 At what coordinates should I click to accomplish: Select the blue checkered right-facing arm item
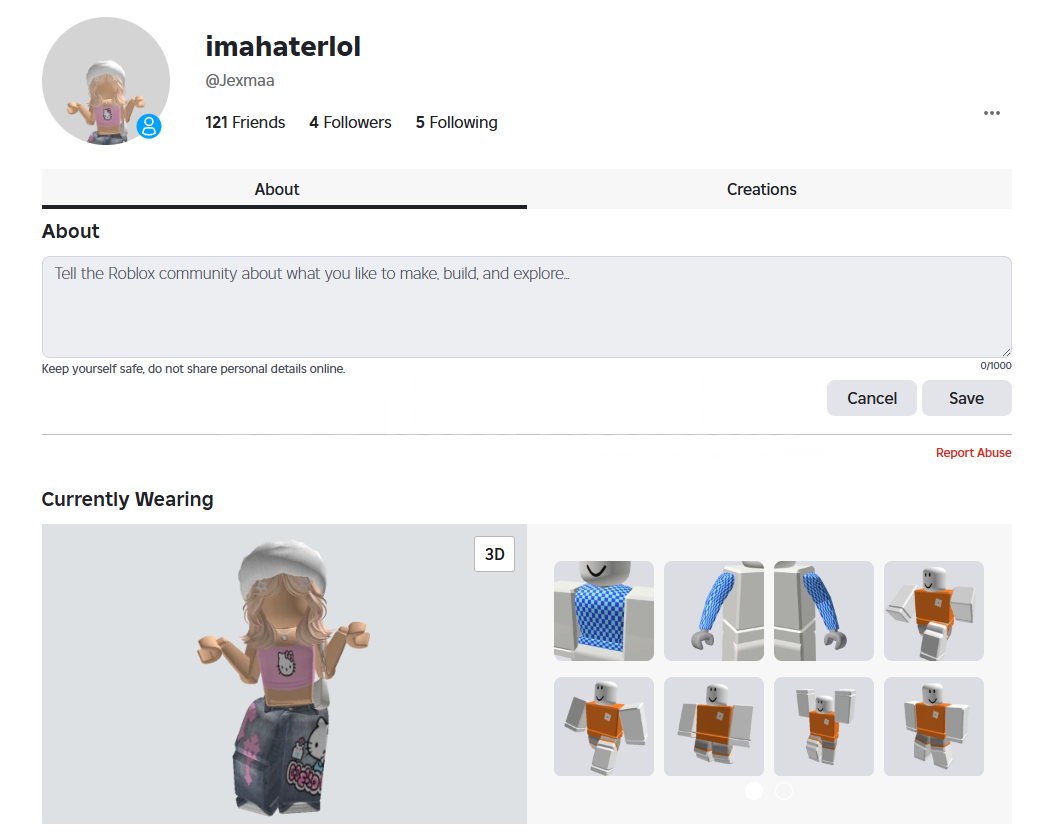(823, 610)
